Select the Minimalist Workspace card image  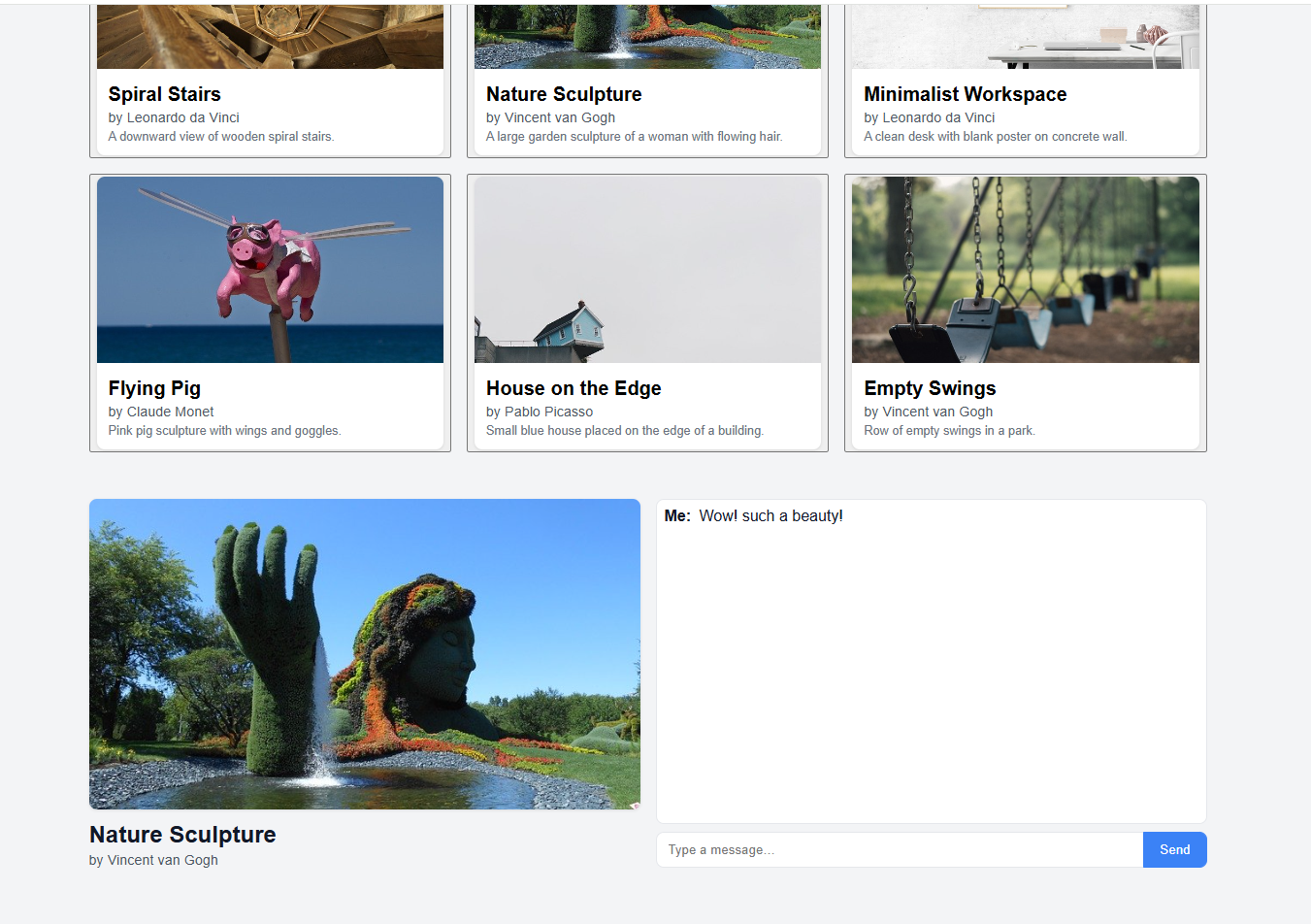(x=1025, y=37)
